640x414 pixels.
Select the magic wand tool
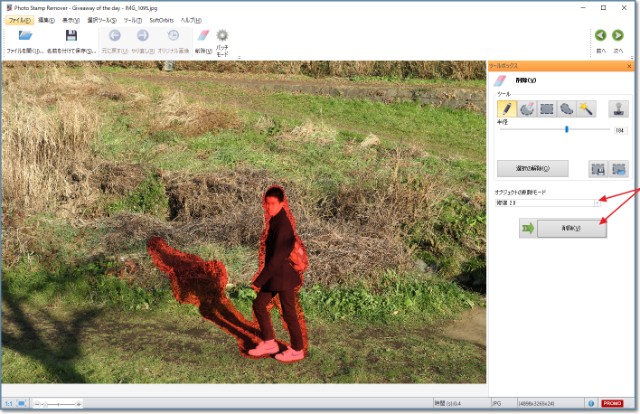click(586, 107)
